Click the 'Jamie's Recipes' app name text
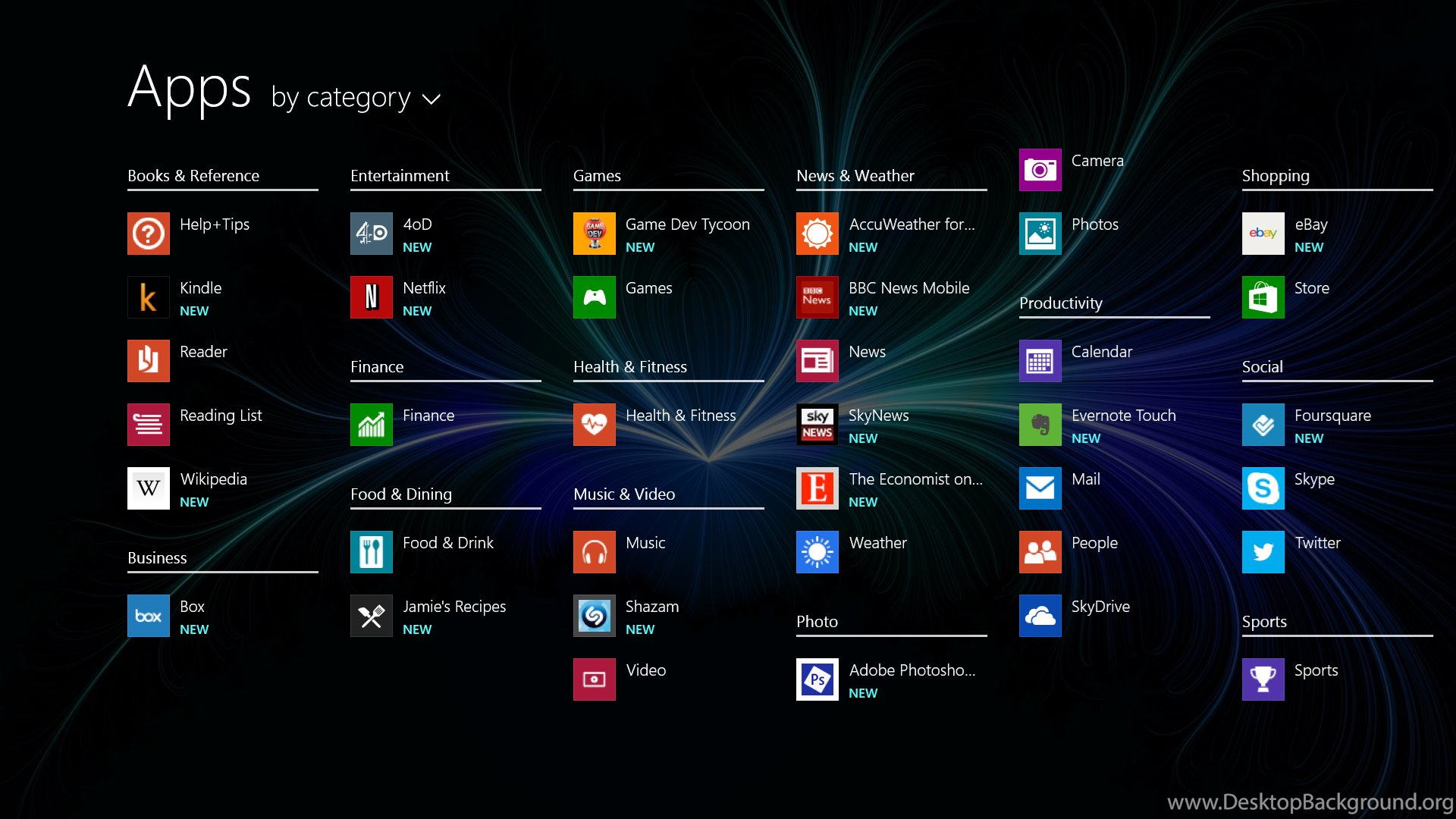The height and width of the screenshot is (819, 1456). (x=454, y=607)
